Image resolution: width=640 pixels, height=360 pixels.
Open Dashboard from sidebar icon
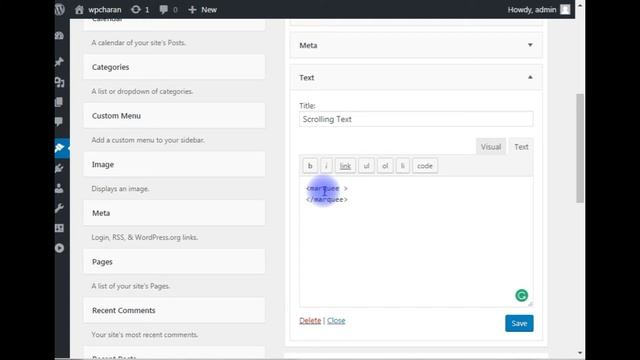[60, 36]
